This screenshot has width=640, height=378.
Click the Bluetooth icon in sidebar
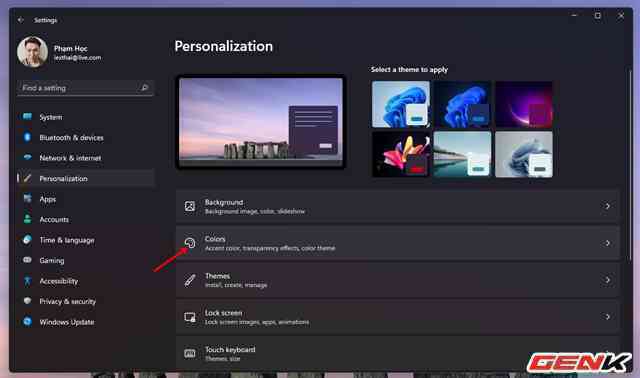27,137
